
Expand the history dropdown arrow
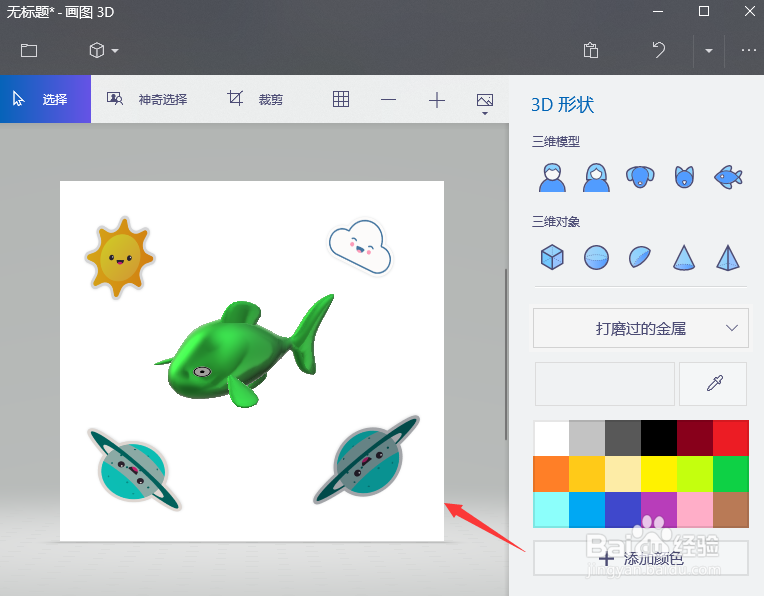708,51
